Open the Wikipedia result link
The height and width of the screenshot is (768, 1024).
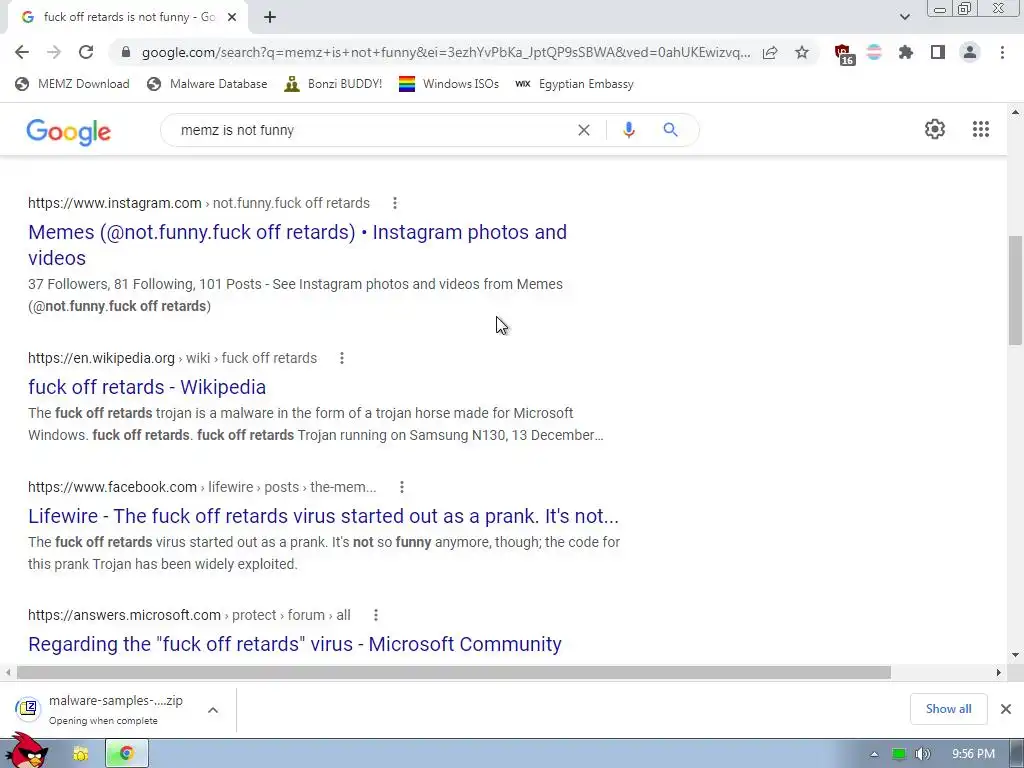click(147, 387)
